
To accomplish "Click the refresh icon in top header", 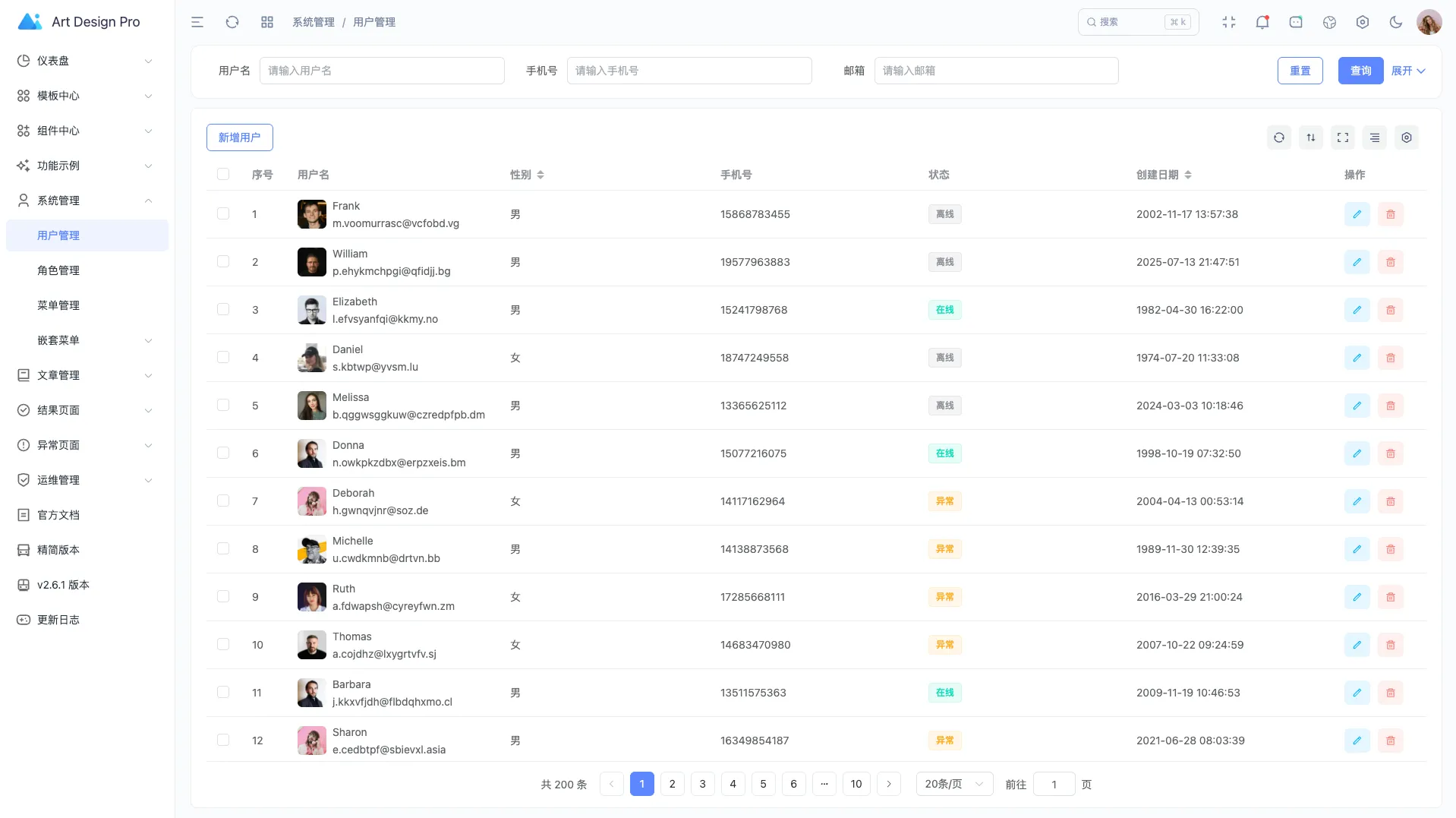I will 232,22.
